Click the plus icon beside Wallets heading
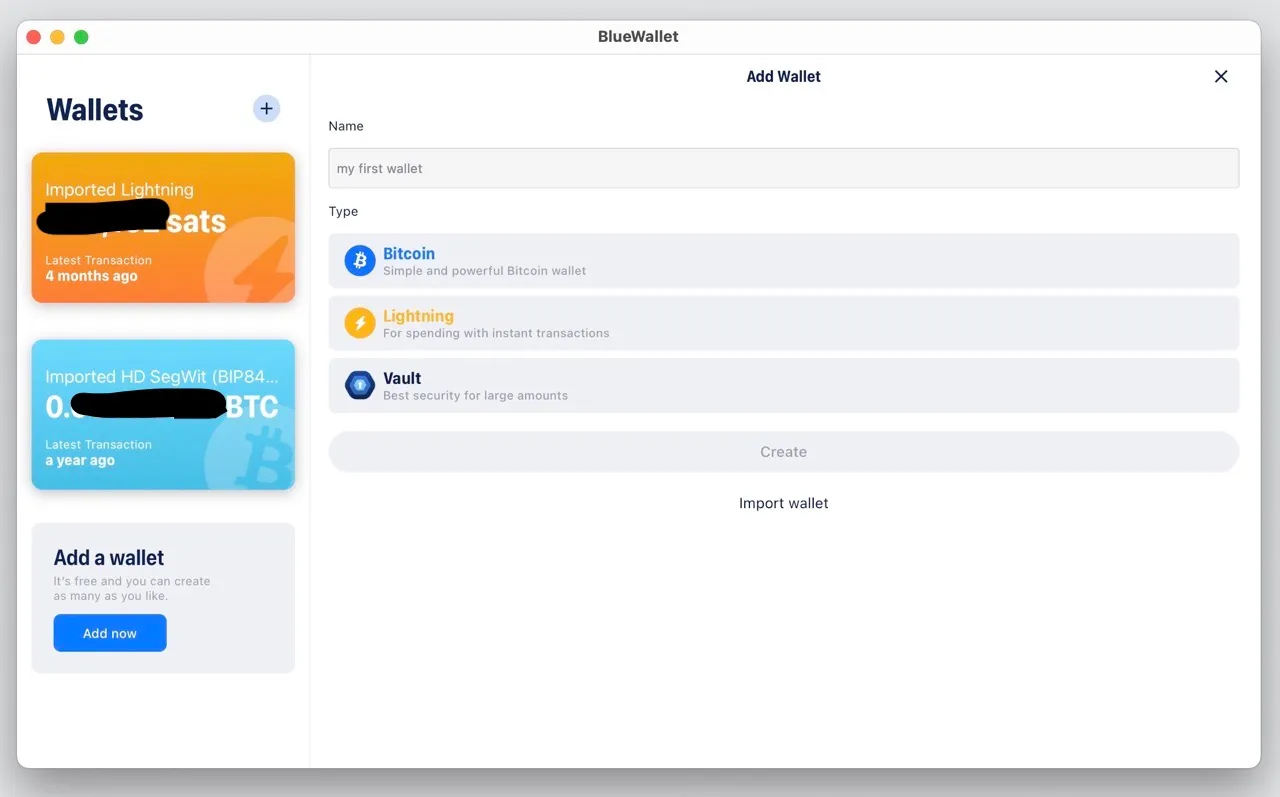 [x=266, y=109]
